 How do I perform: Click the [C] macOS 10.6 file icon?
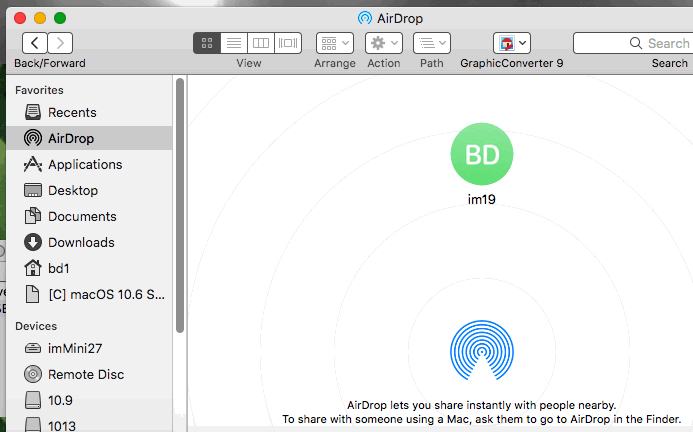(x=32, y=294)
